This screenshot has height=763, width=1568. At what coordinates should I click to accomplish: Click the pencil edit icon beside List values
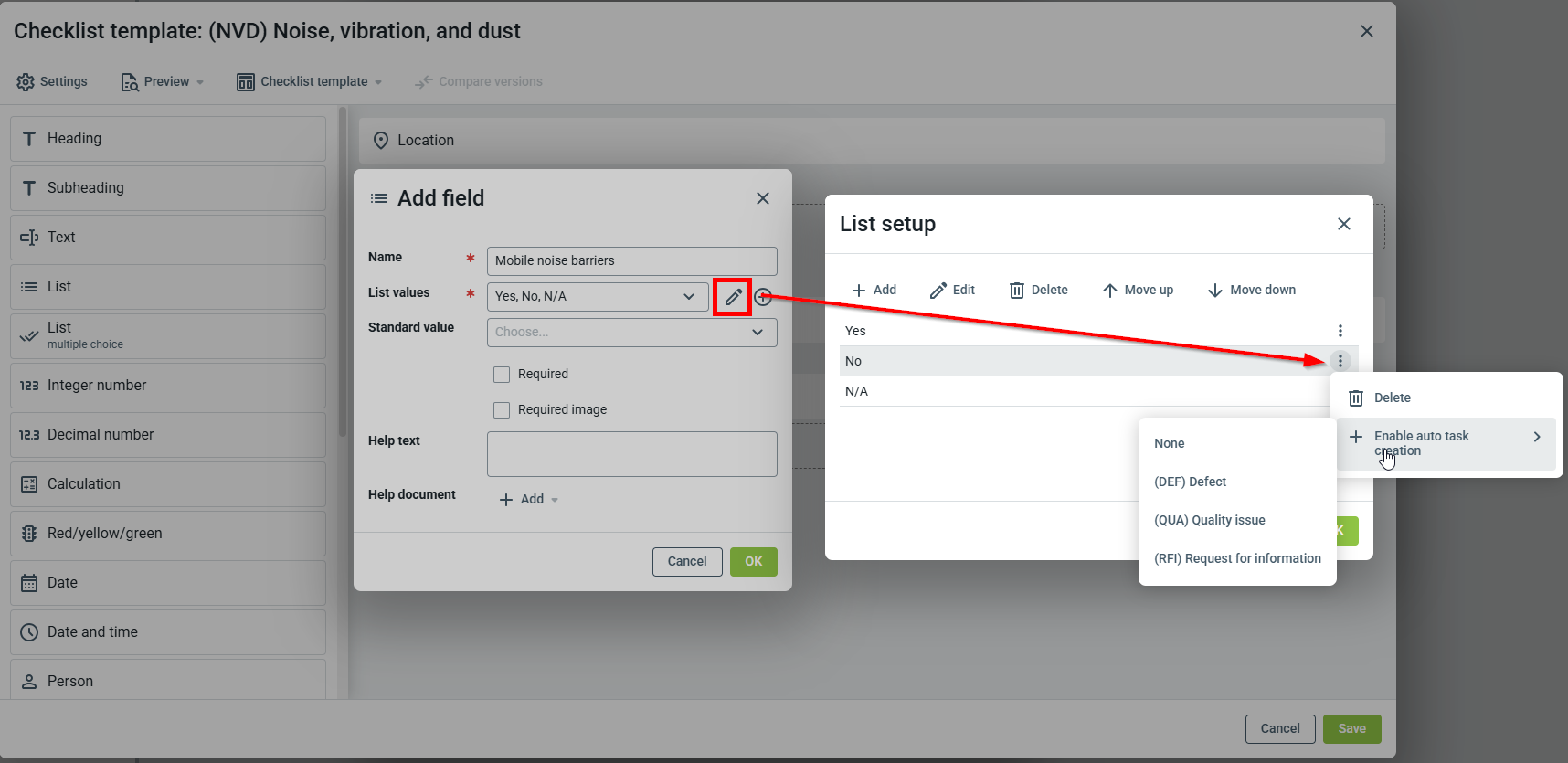733,297
